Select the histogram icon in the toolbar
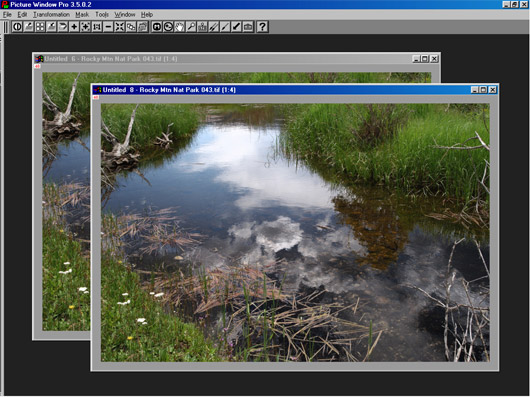This screenshot has width=530, height=397. [202, 27]
